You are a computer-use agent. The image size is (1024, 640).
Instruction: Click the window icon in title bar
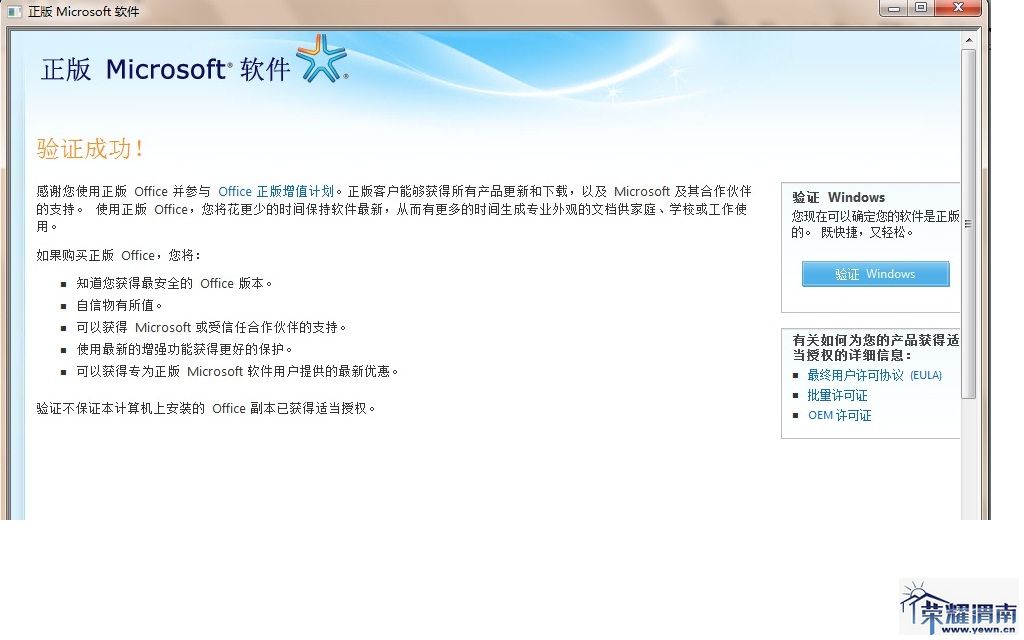(x=14, y=11)
